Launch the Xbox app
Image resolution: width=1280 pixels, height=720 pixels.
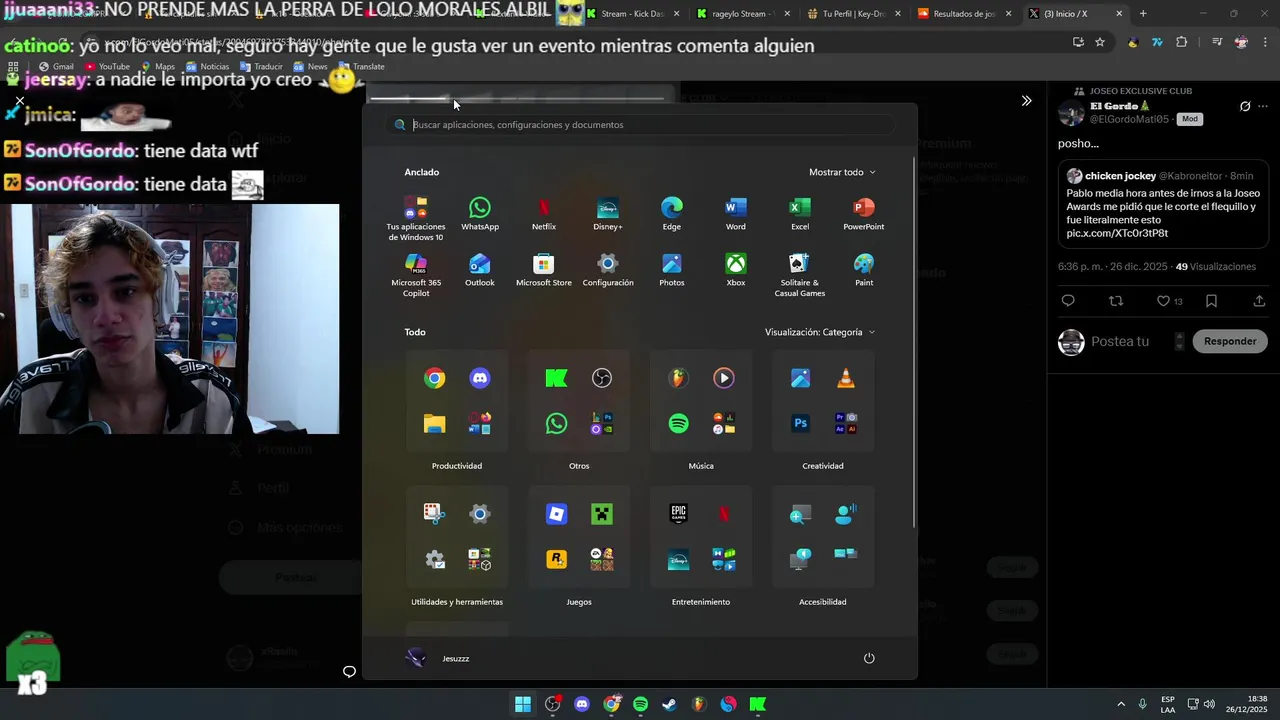[736, 270]
